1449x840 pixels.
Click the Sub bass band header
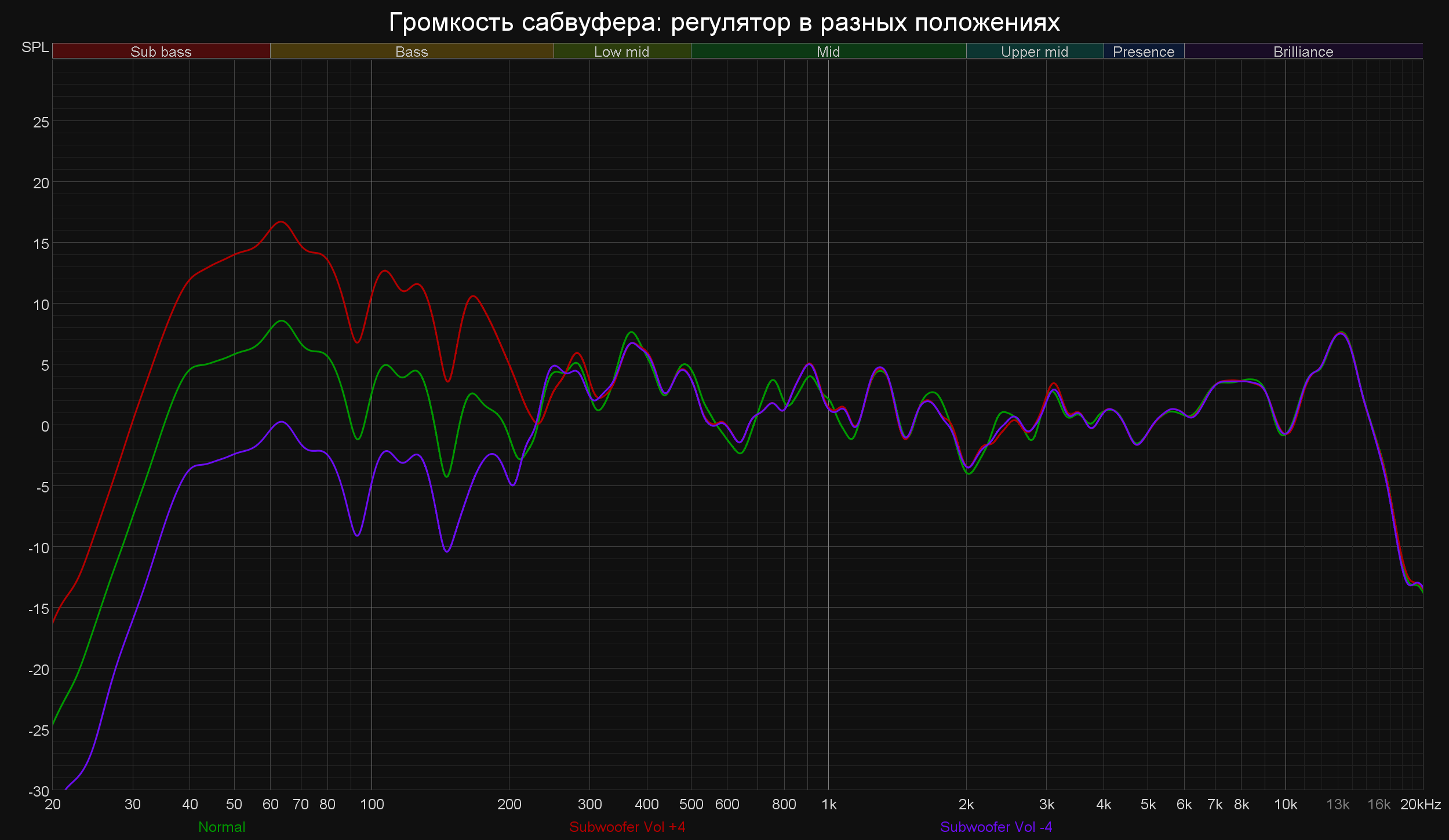pyautogui.click(x=161, y=52)
